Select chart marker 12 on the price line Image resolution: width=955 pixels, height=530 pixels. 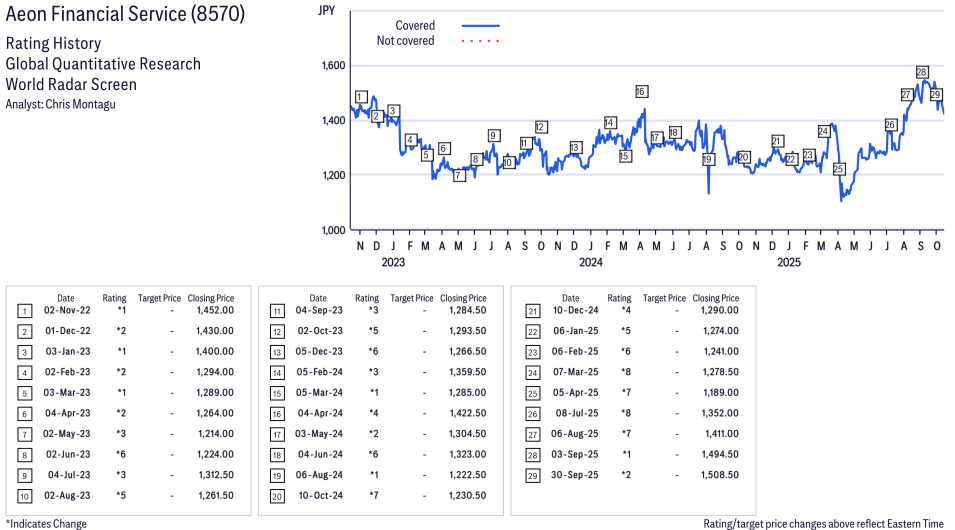[541, 127]
